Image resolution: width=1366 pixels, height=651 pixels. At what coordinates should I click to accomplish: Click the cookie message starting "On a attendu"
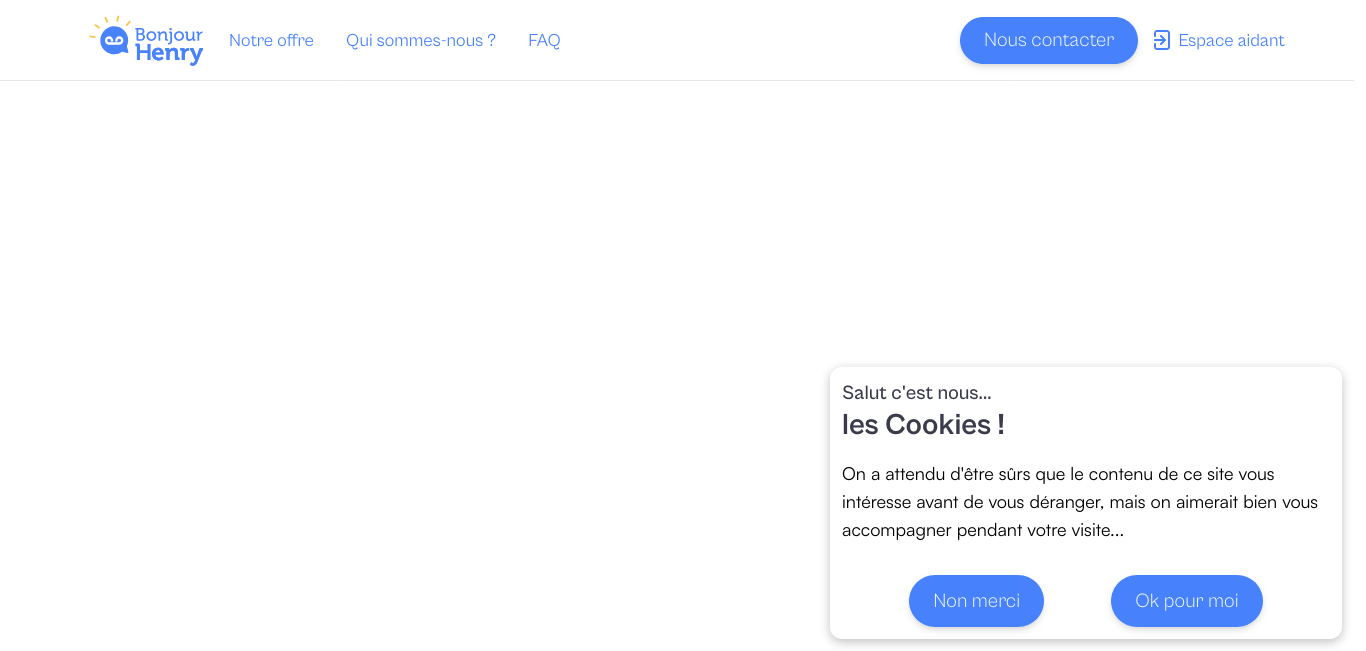(x=1058, y=474)
